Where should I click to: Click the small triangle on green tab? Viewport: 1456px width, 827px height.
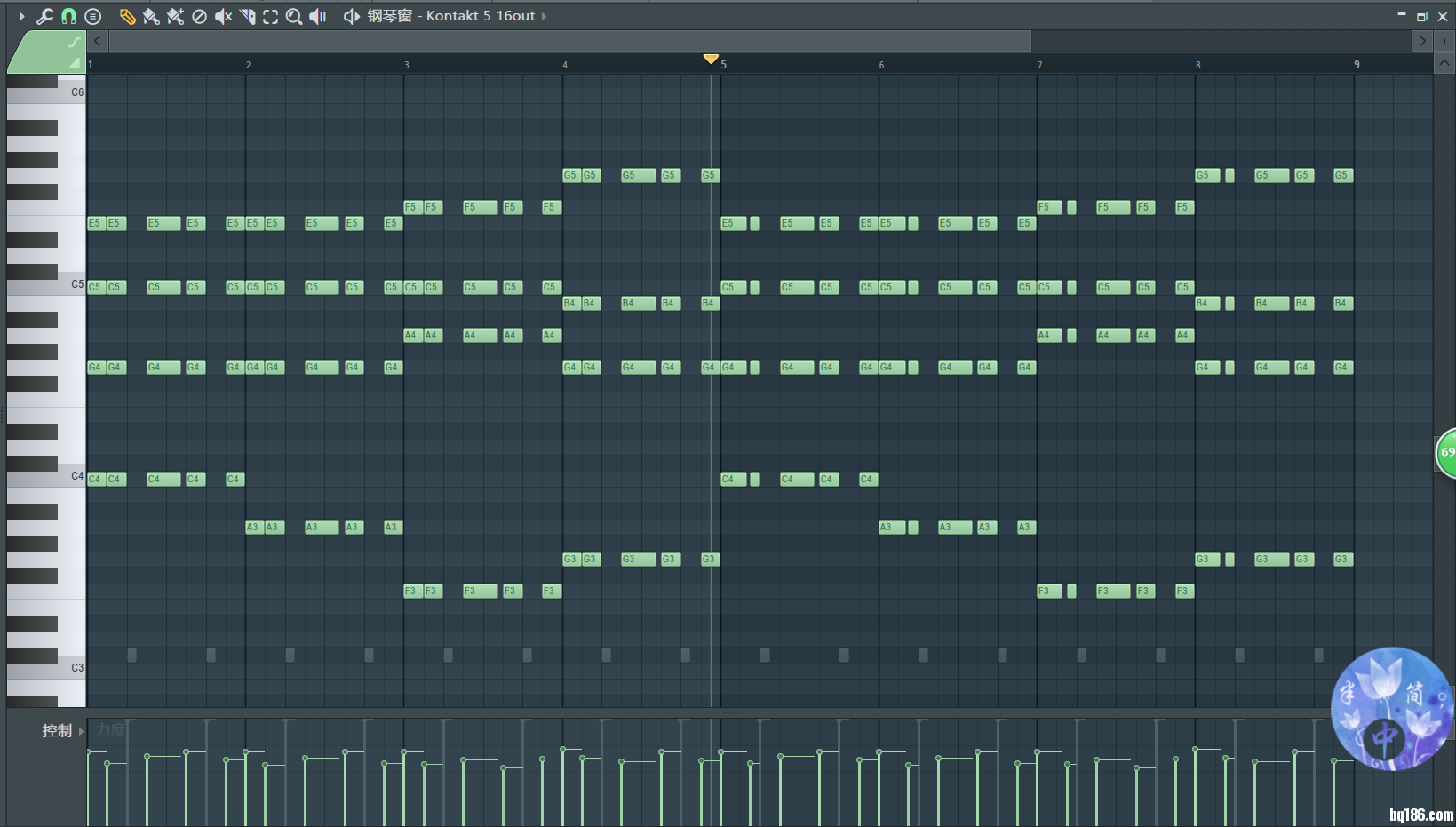[75, 62]
